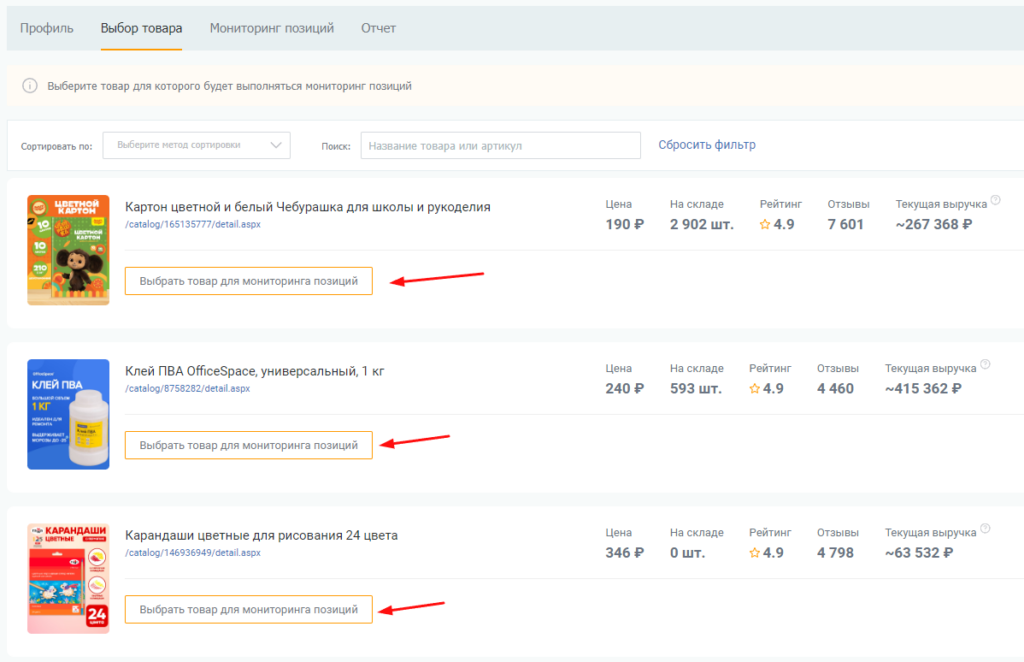Image resolution: width=1024 pixels, height=662 pixels.
Task: Select the Выбор товара tab
Action: tap(141, 28)
